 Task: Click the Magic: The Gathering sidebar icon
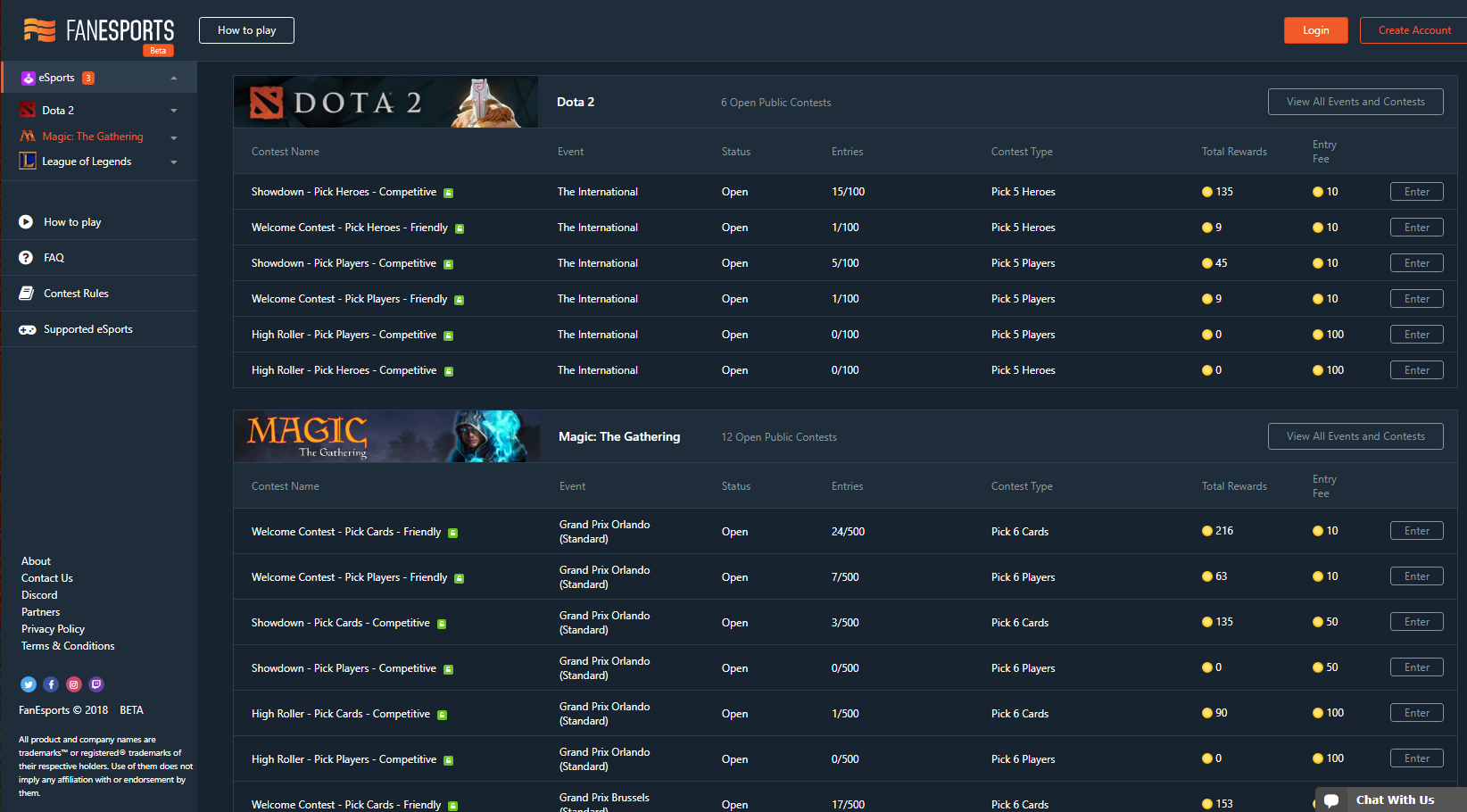(x=28, y=137)
